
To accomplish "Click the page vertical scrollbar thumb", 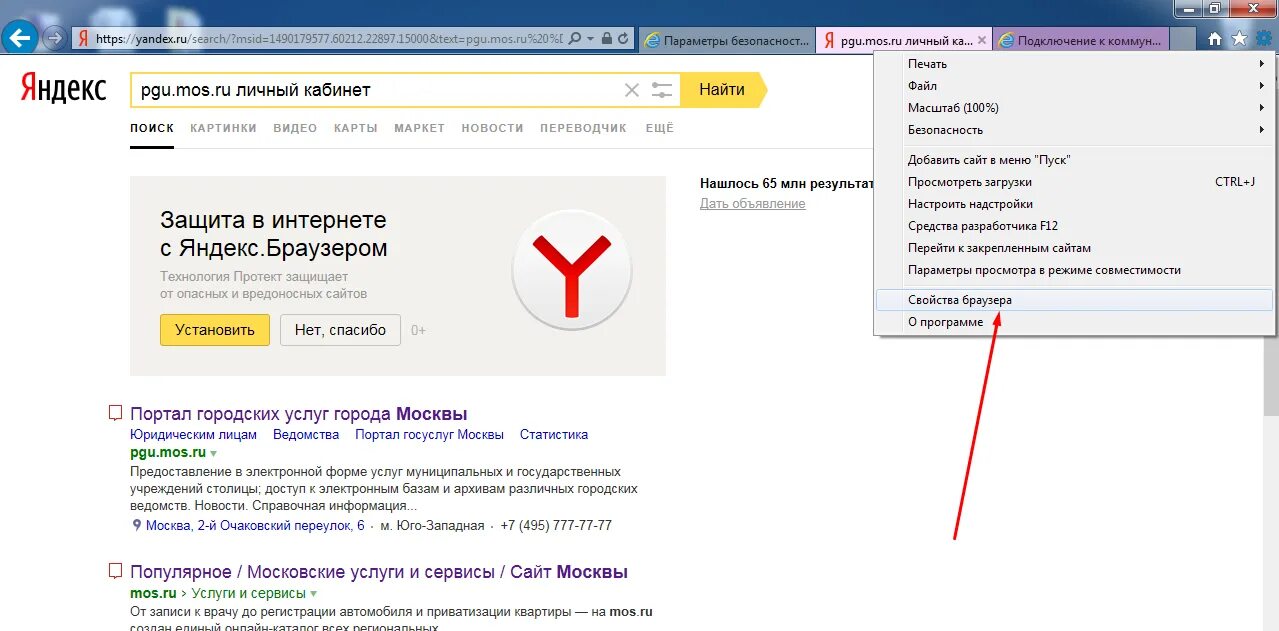I will [1271, 375].
